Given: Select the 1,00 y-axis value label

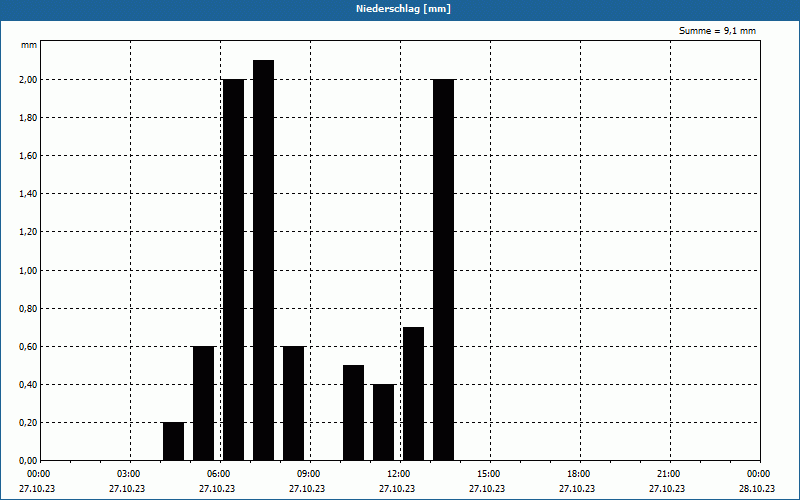Looking at the screenshot, I should click(28, 270).
